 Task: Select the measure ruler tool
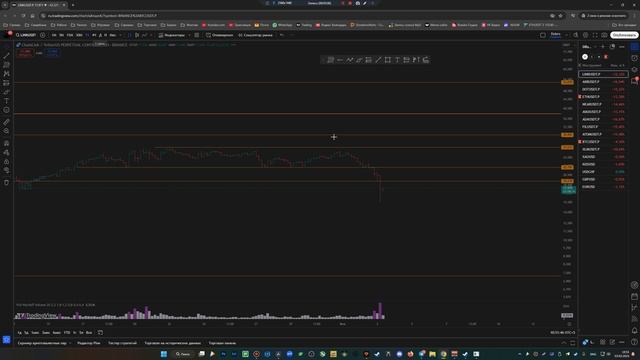[7, 122]
